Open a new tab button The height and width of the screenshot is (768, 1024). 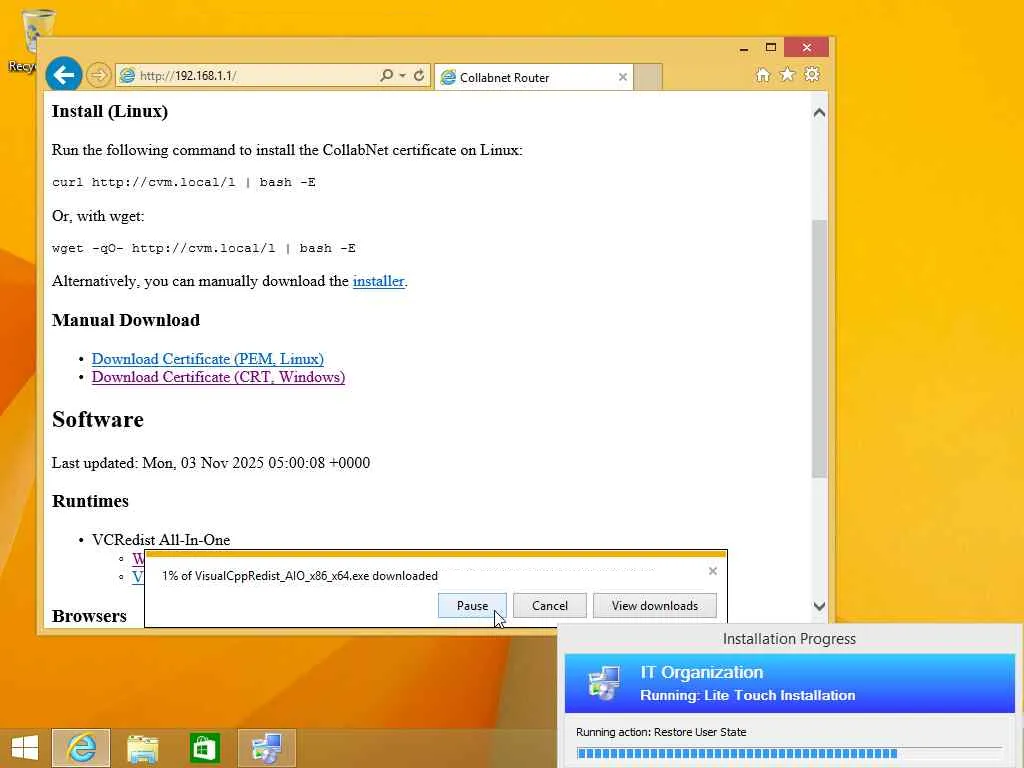(x=648, y=77)
